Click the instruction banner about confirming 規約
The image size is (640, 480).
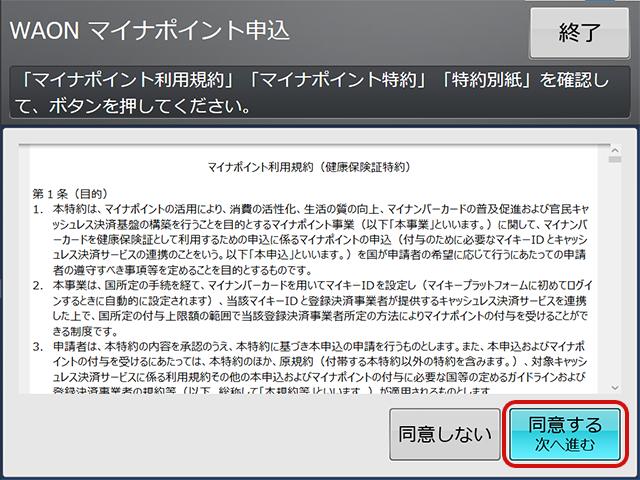coord(320,91)
